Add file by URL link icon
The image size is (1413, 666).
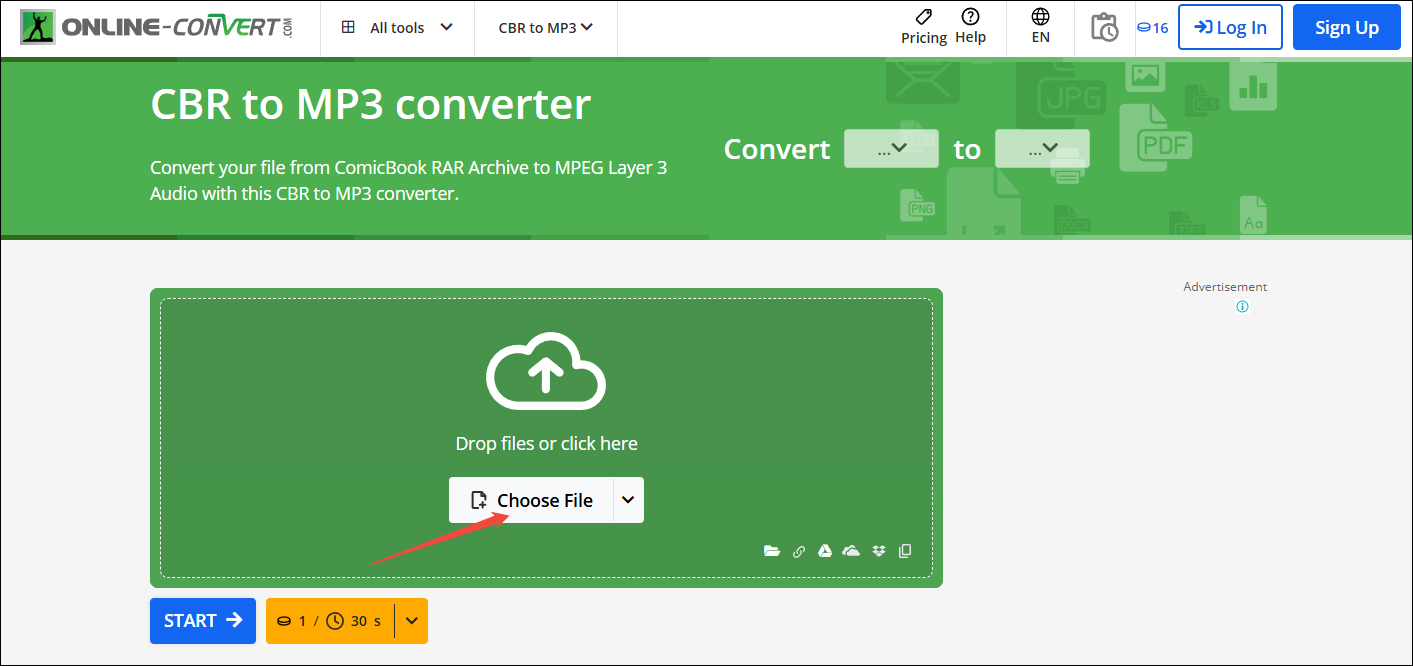(x=799, y=551)
